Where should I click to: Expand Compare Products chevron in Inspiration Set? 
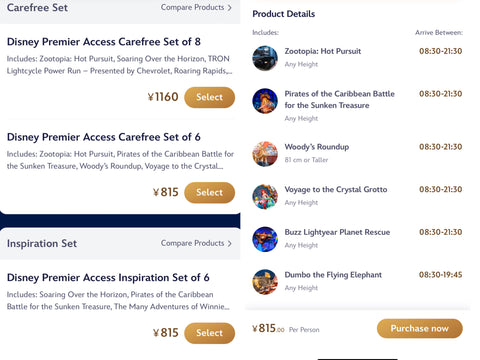(x=229, y=244)
